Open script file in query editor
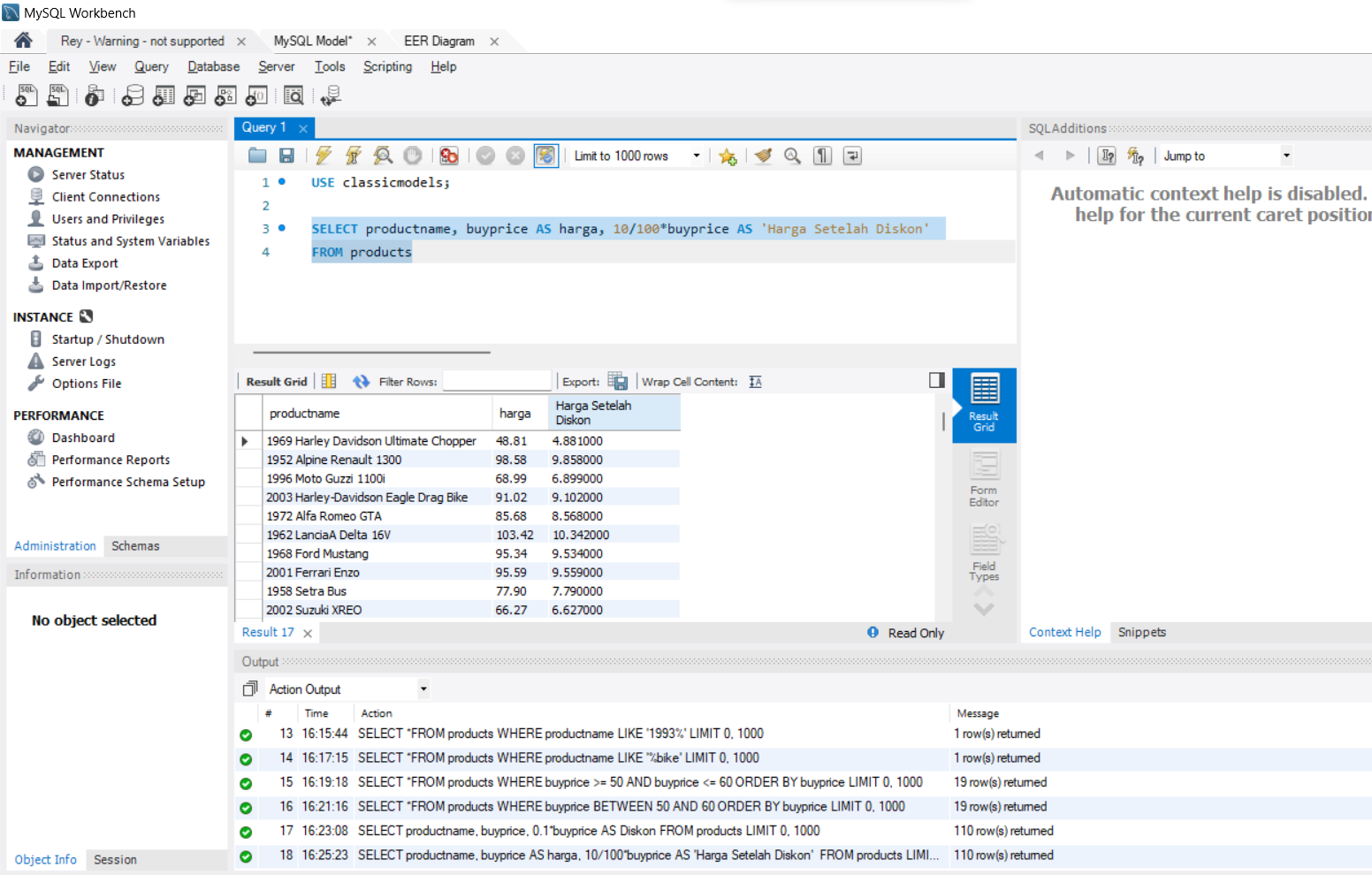1372x875 pixels. (257, 156)
